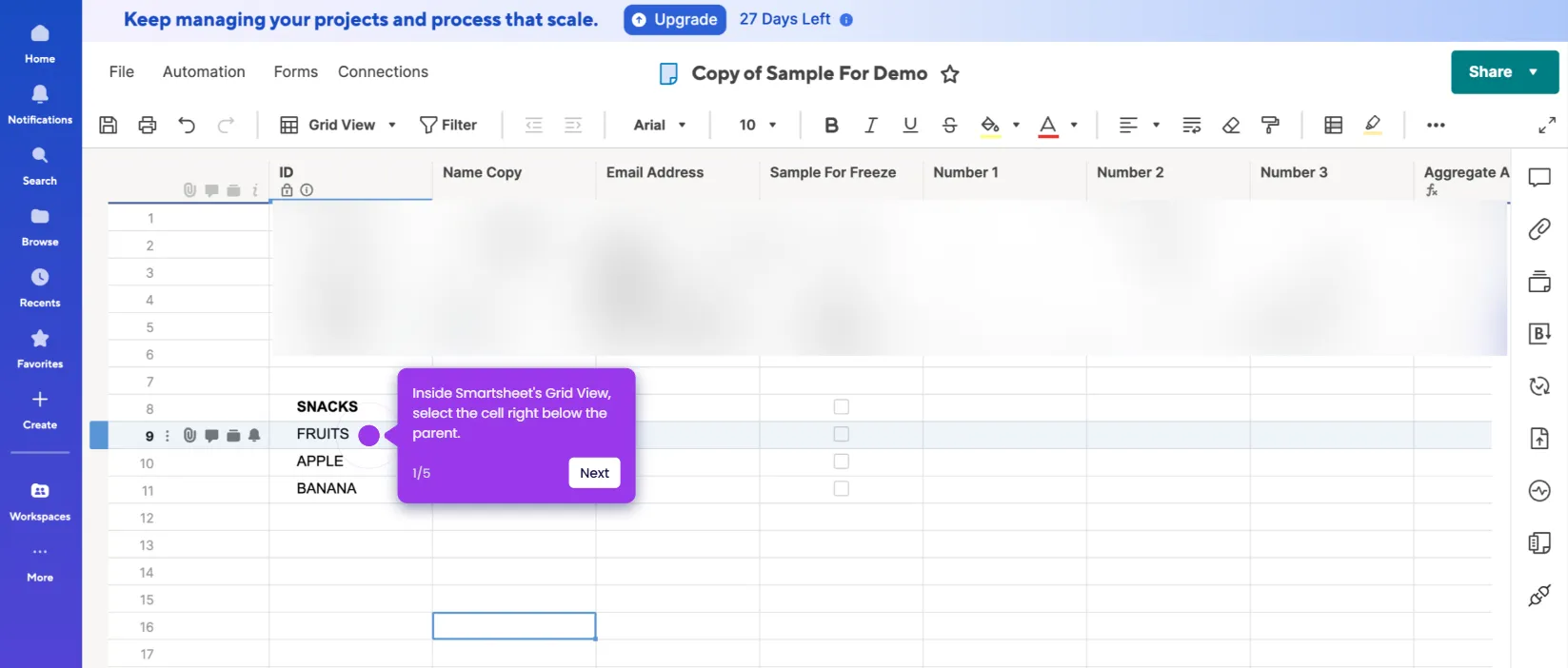Open the Share dropdown button

pyautogui.click(x=1504, y=72)
